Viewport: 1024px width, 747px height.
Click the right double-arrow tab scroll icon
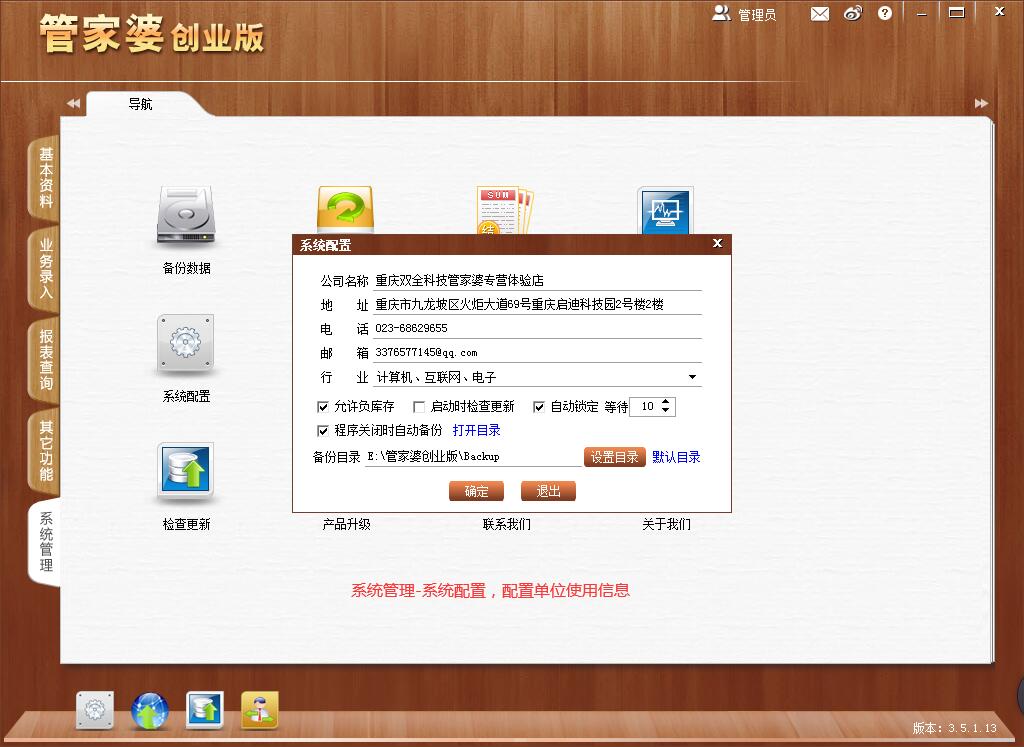[981, 103]
